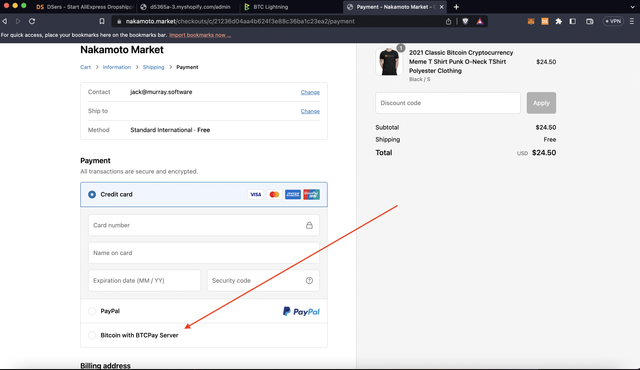This screenshot has width=640, height=370.
Task: Click the Brave Rewards triangle icon
Action: click(x=480, y=21)
